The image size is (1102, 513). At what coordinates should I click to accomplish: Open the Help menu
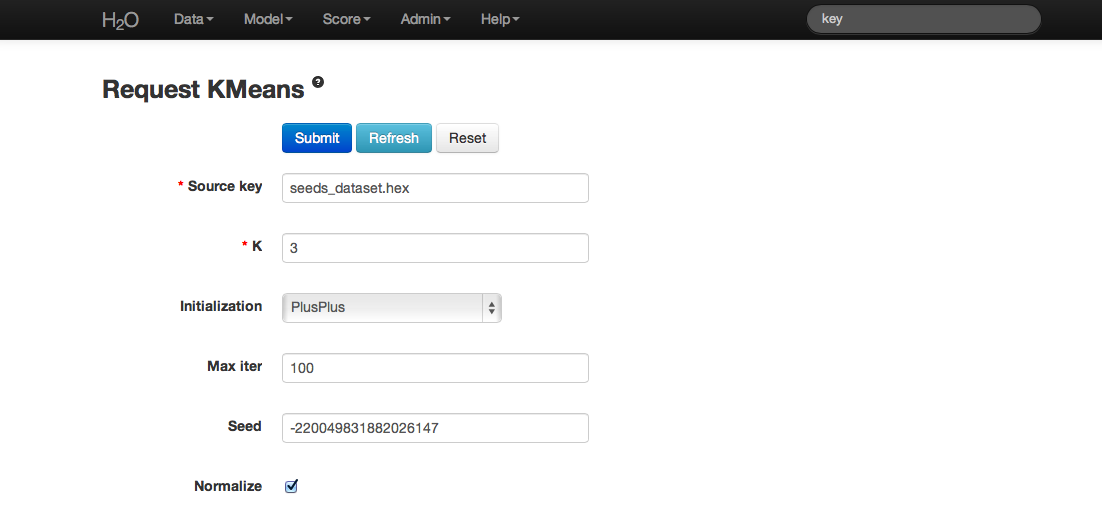pyautogui.click(x=500, y=20)
